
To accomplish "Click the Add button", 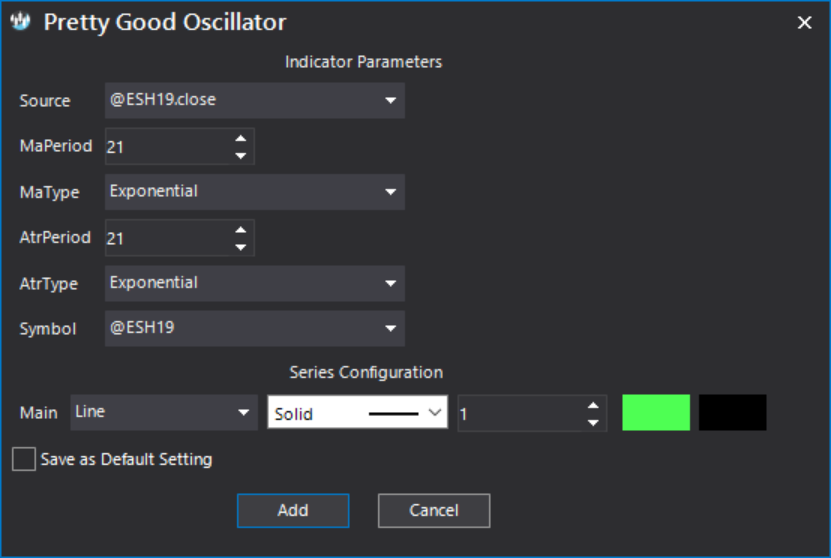I will pyautogui.click(x=293, y=510).
